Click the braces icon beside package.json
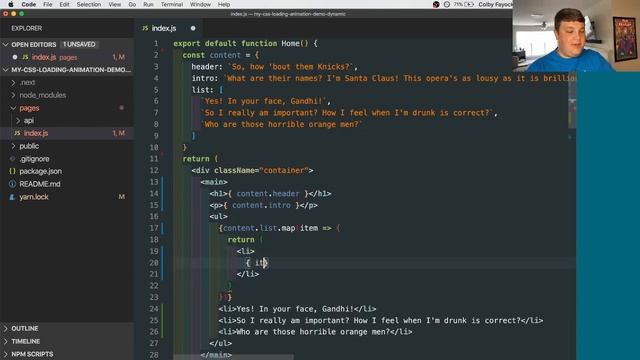The image size is (640, 360). (x=12, y=171)
